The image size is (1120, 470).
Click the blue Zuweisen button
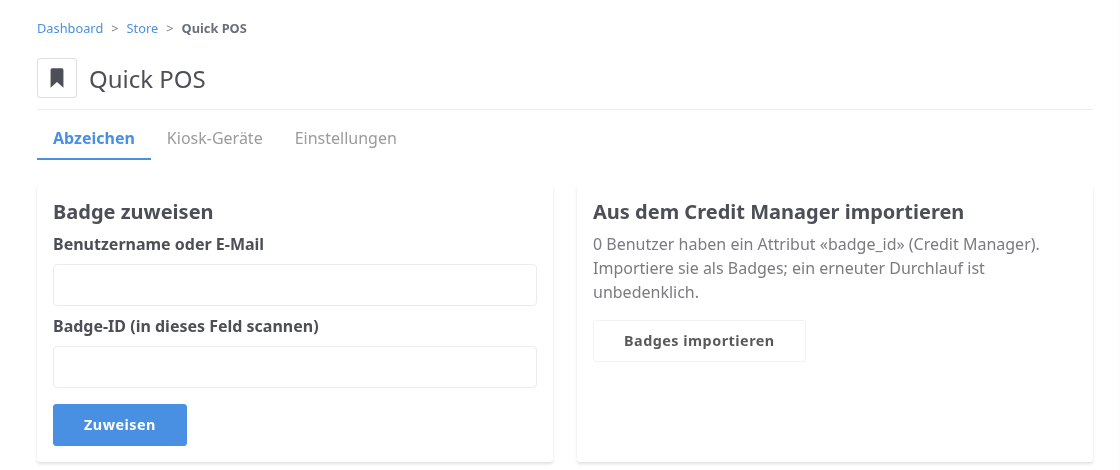tap(120, 425)
